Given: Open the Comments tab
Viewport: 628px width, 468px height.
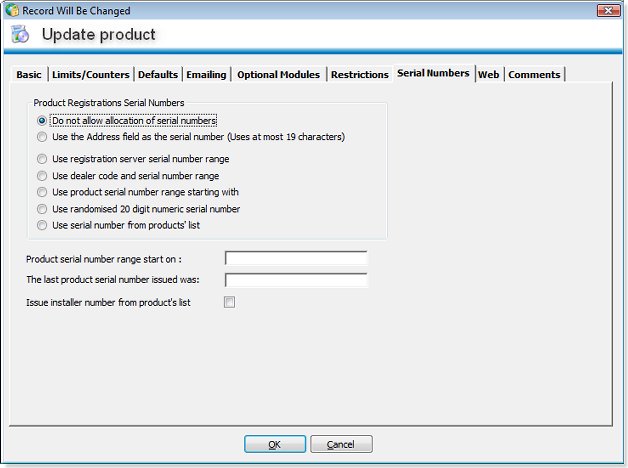Looking at the screenshot, I should [534, 75].
